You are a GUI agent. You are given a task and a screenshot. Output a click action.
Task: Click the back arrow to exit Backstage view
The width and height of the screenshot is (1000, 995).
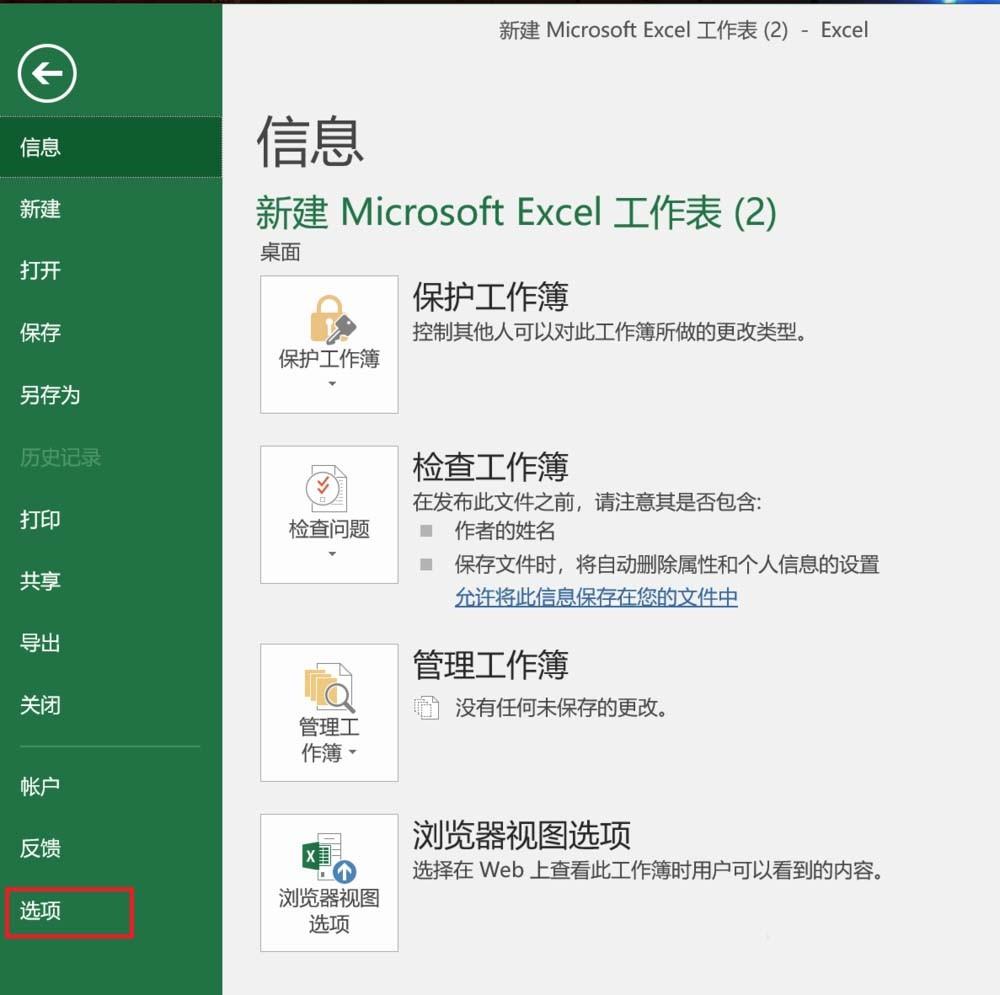point(47,73)
